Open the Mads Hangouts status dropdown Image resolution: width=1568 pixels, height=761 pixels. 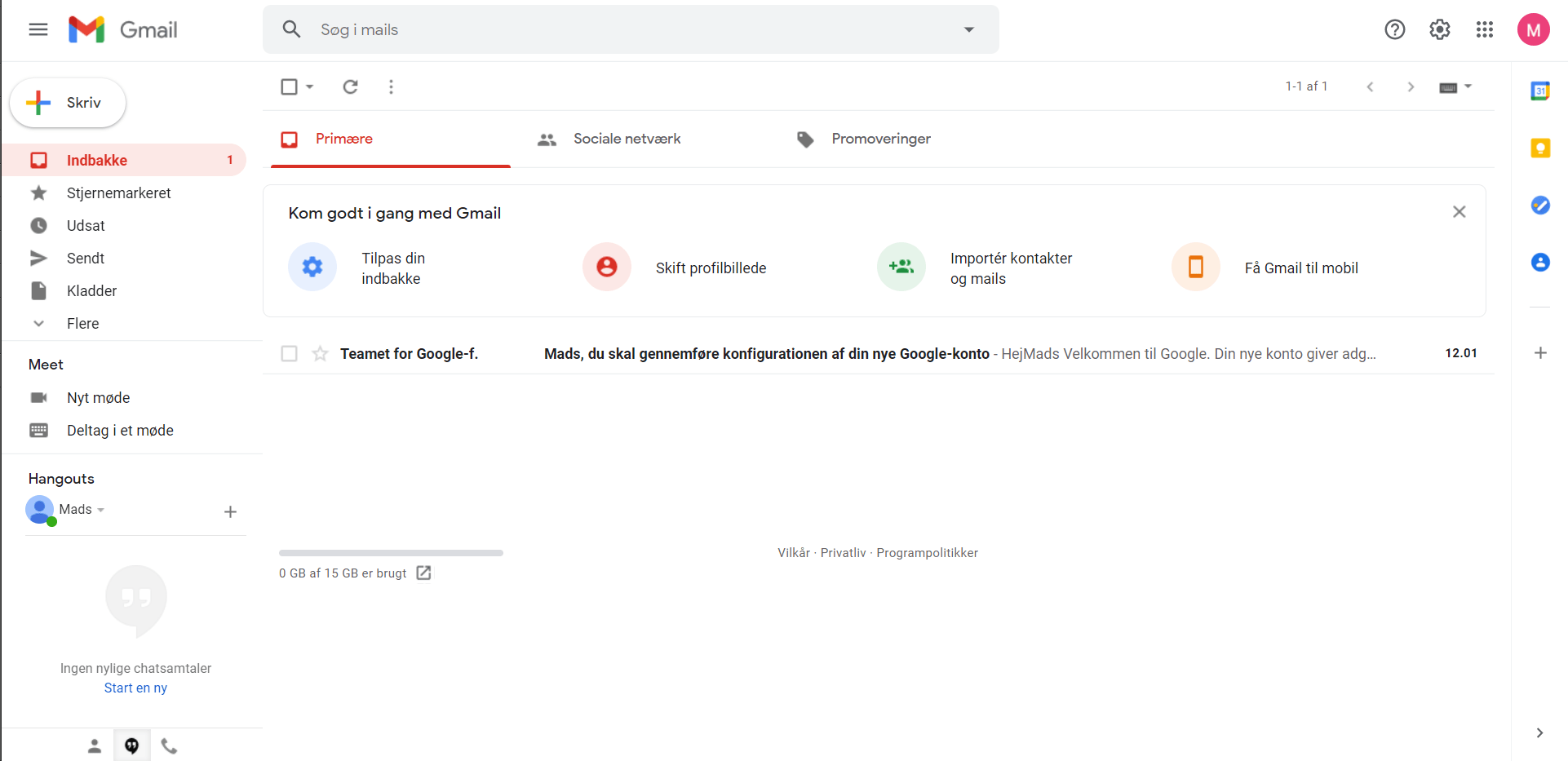point(100,510)
